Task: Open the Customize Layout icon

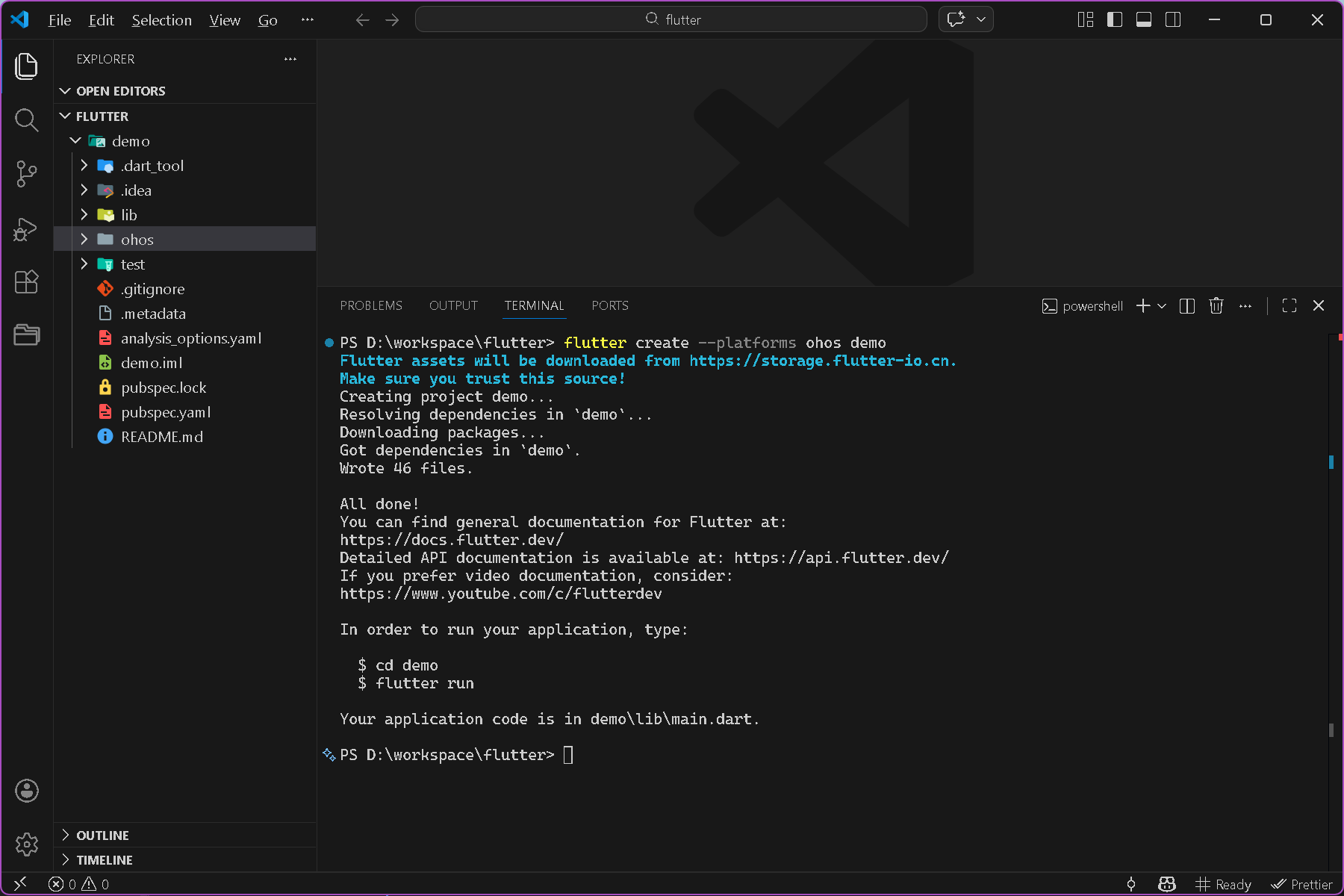Action: 1086,19
